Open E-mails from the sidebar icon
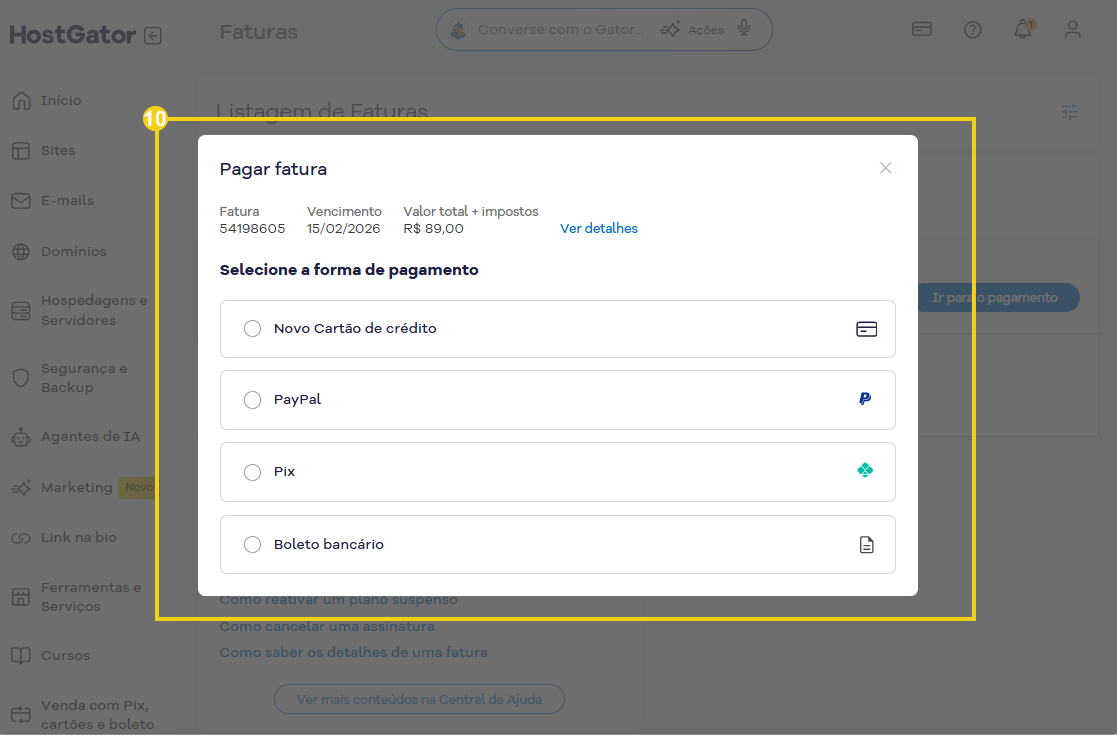 click(x=20, y=200)
